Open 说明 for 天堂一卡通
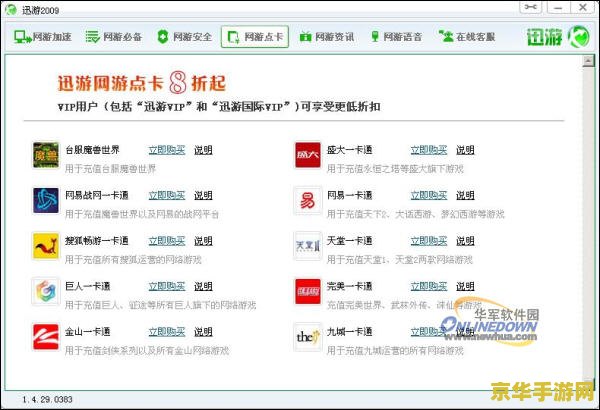This screenshot has width=600, height=410. 465,241
